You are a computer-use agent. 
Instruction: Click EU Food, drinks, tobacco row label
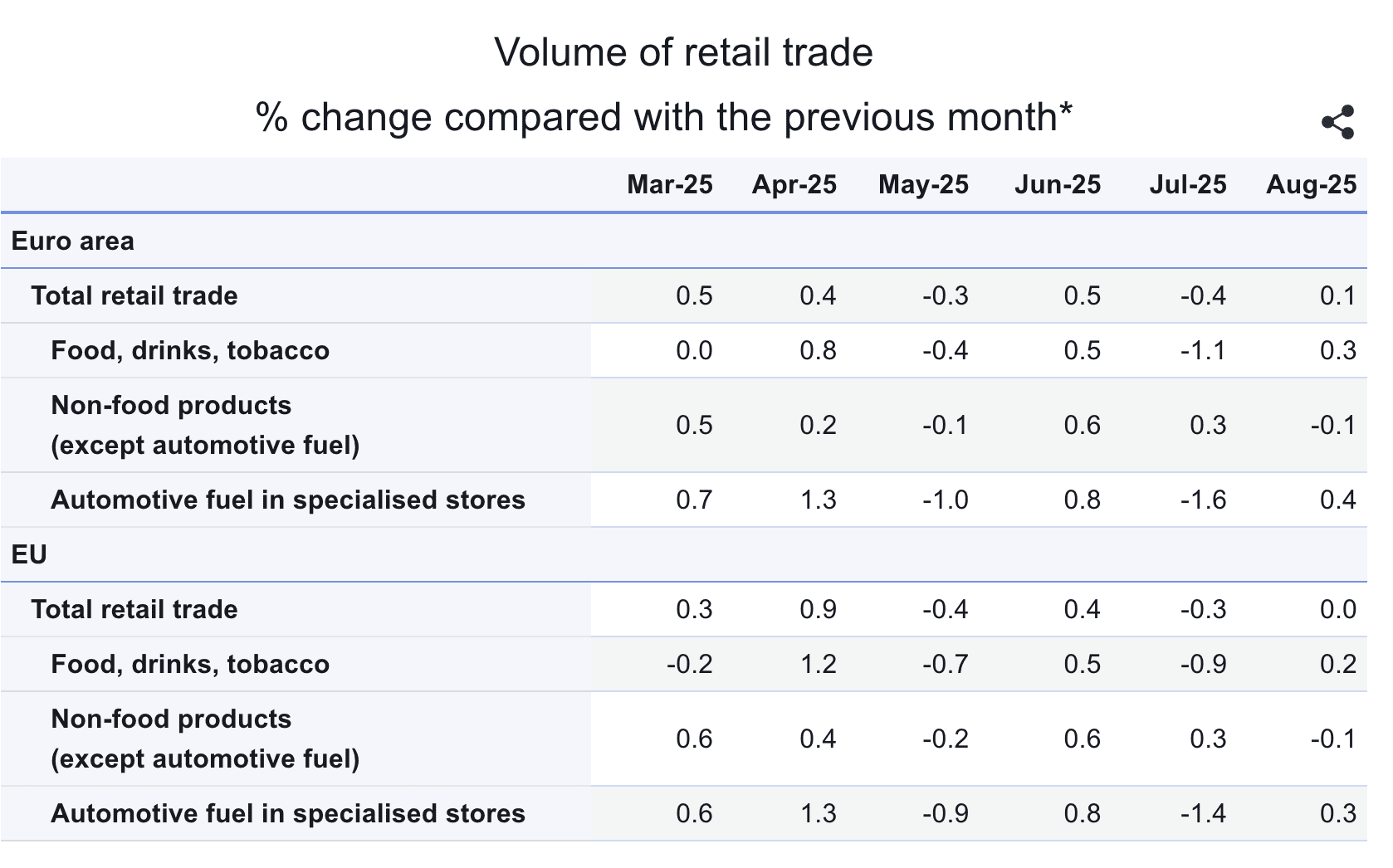point(190,664)
